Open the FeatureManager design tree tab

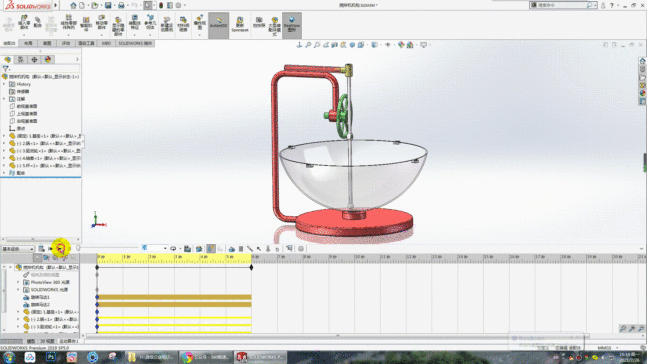[x=7, y=59]
